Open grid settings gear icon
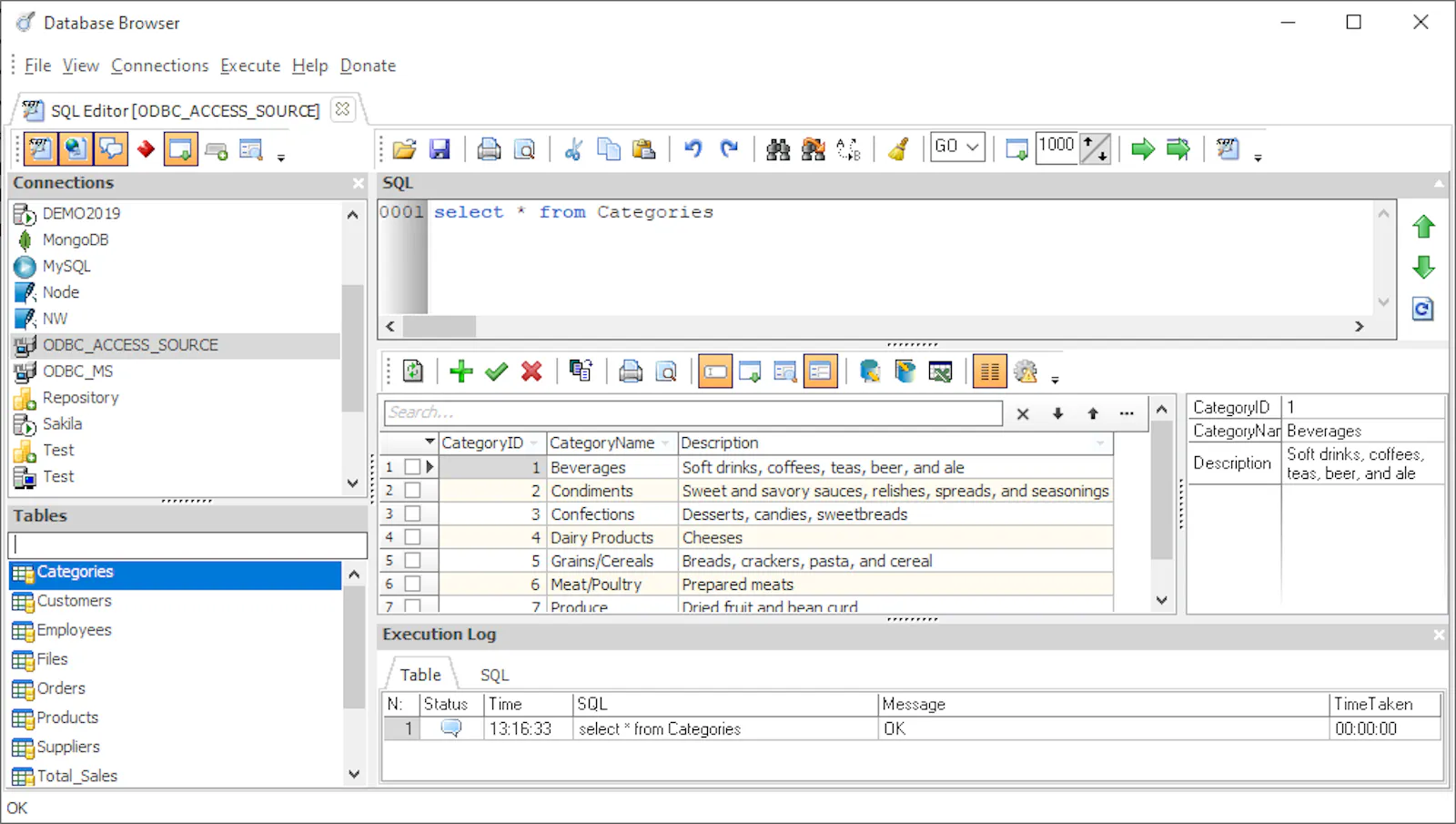This screenshot has width=1456, height=824. (x=1026, y=371)
